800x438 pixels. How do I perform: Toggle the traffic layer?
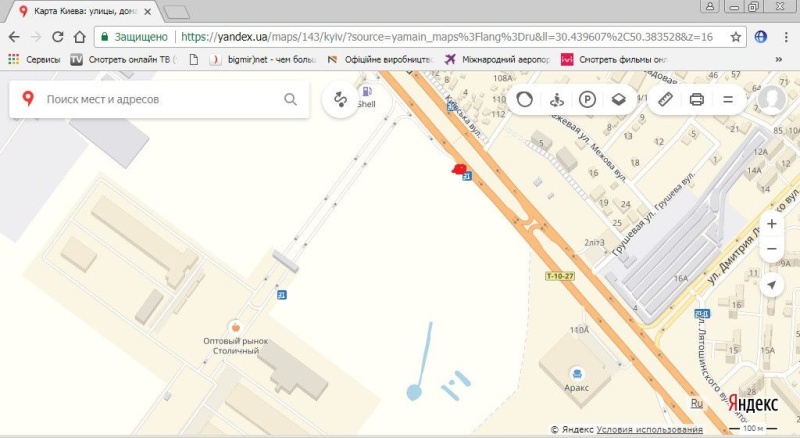pos(525,100)
